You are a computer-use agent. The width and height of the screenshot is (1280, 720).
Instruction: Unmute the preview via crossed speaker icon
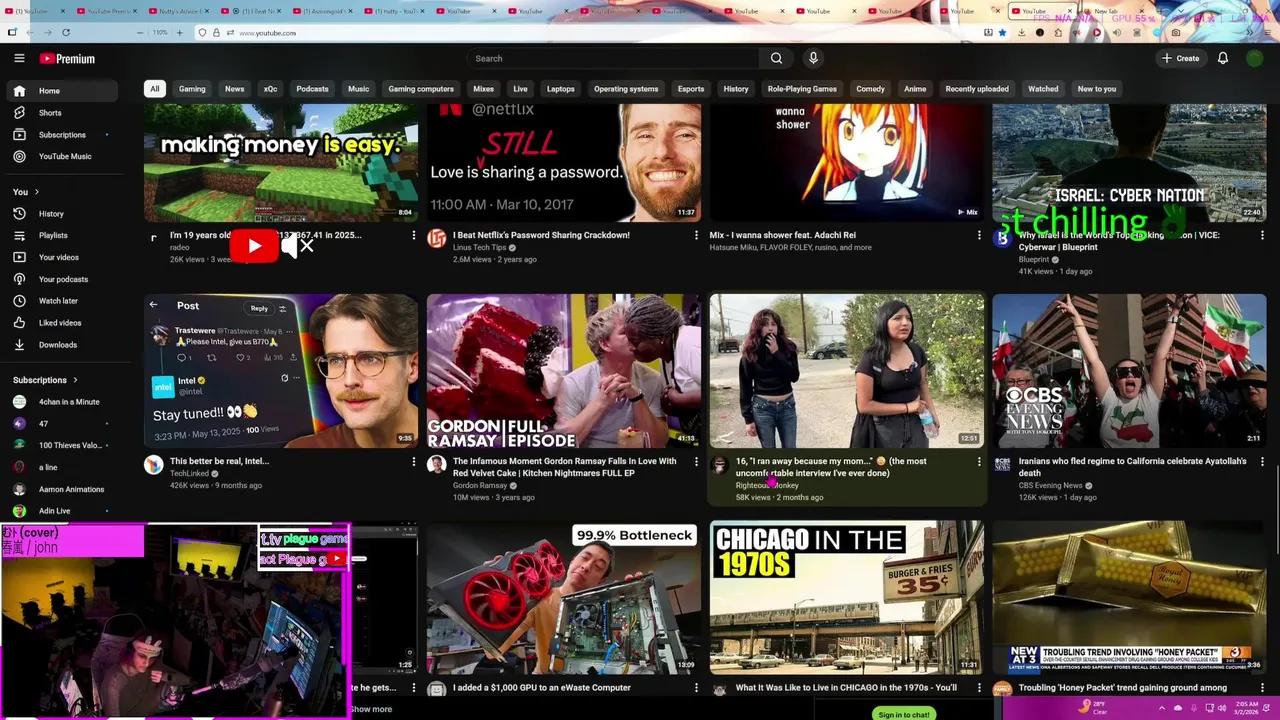(298, 246)
